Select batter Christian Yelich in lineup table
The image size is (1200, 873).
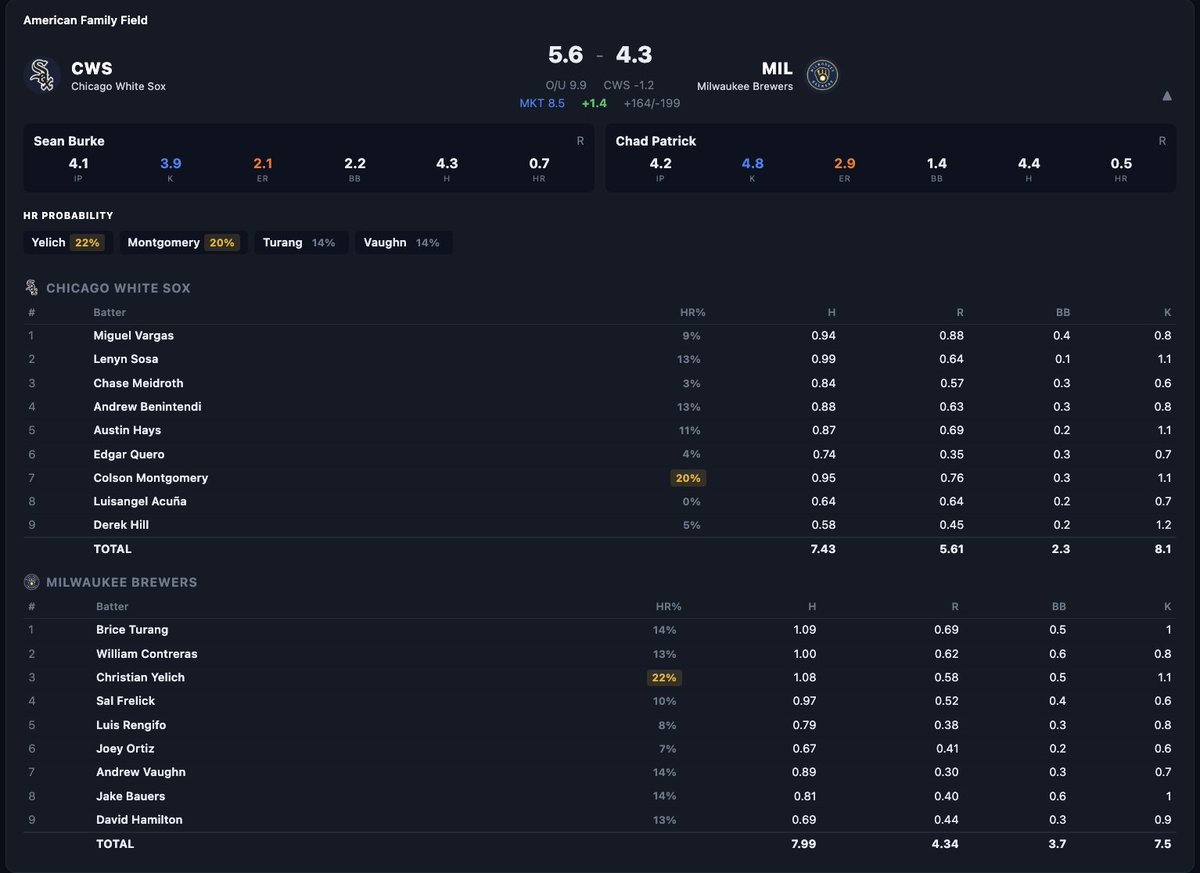pyautogui.click(x=140, y=677)
